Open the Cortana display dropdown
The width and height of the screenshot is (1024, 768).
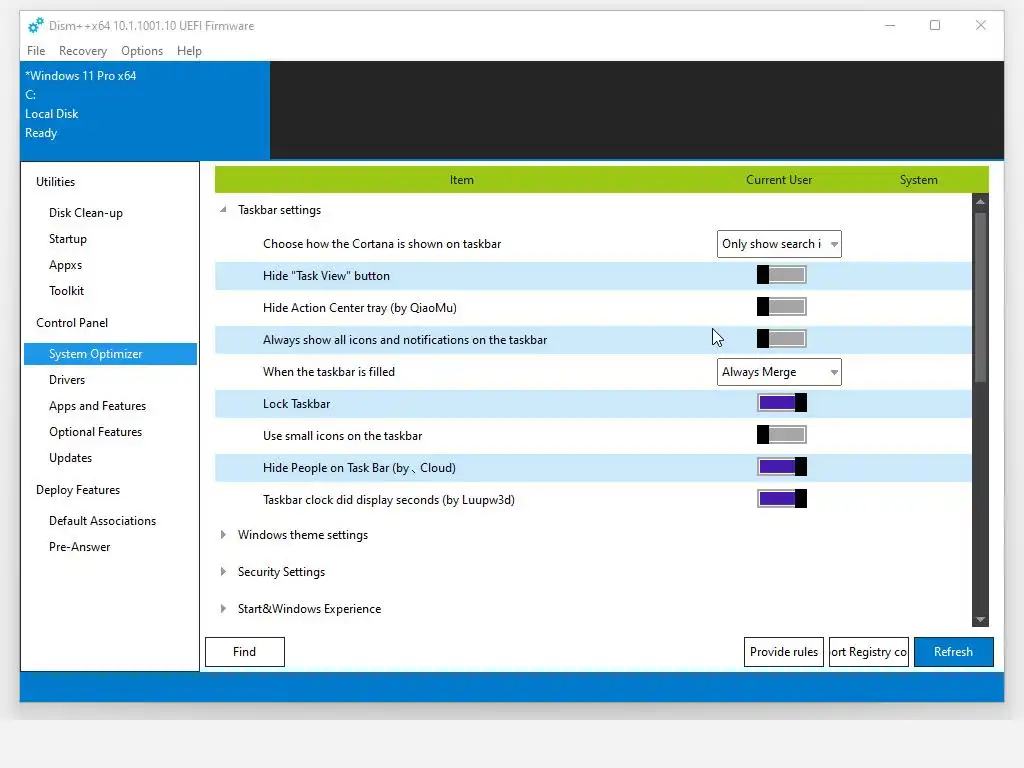pos(779,244)
